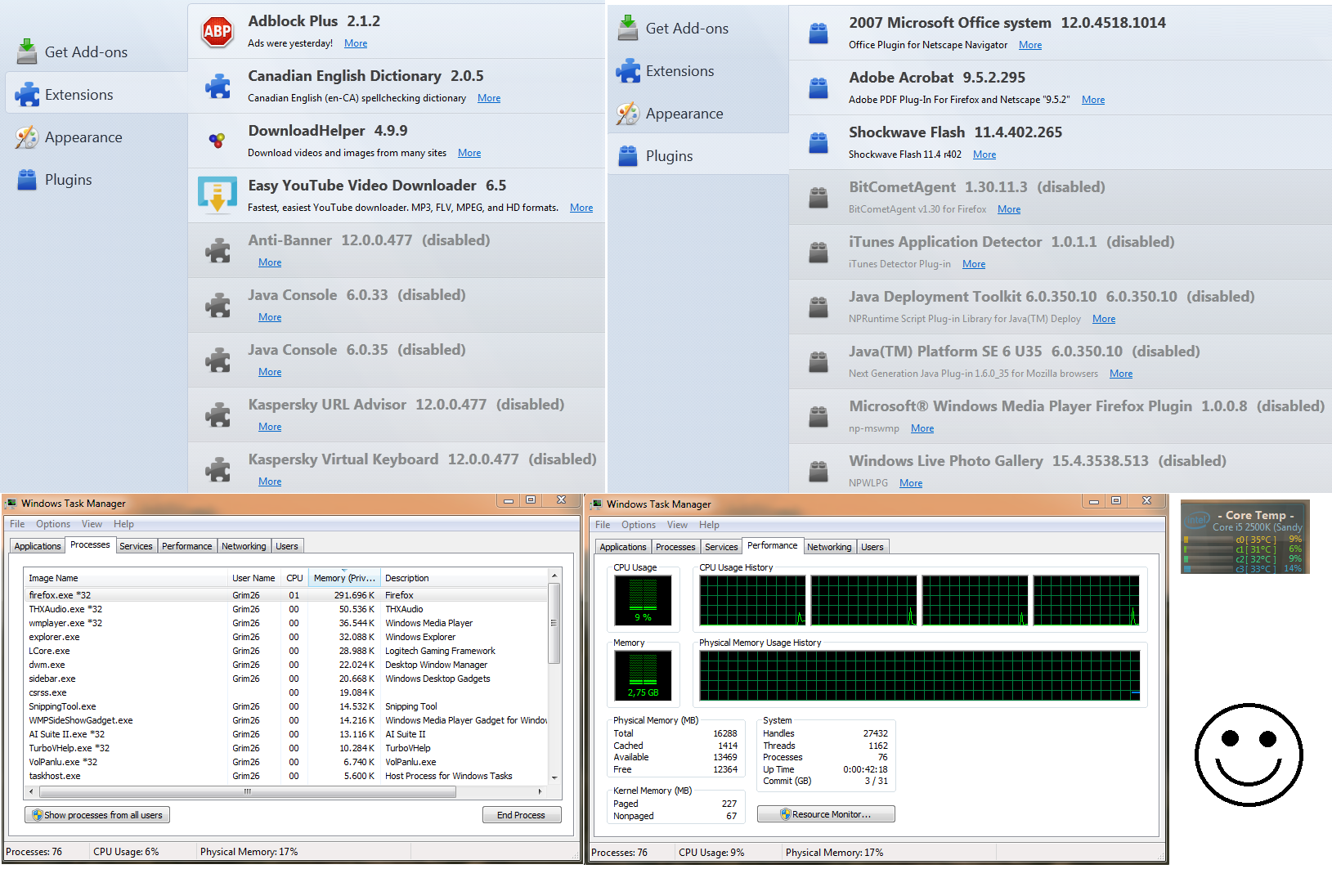Switch to Networking tab in left Task Manager
Viewport: 1332px width, 896px height.
pos(244,546)
